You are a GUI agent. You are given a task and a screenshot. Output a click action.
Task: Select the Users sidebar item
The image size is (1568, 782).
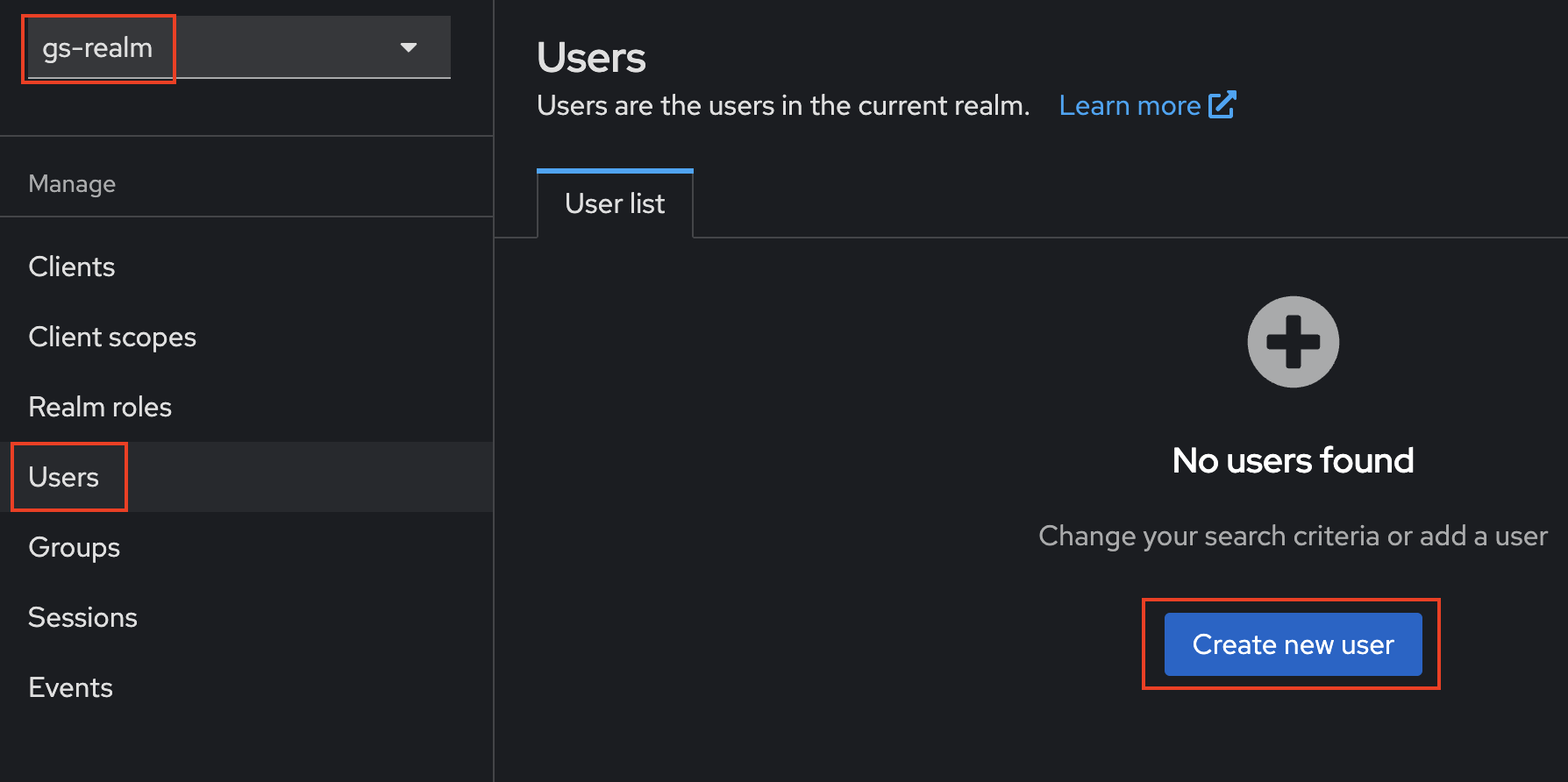click(x=64, y=477)
